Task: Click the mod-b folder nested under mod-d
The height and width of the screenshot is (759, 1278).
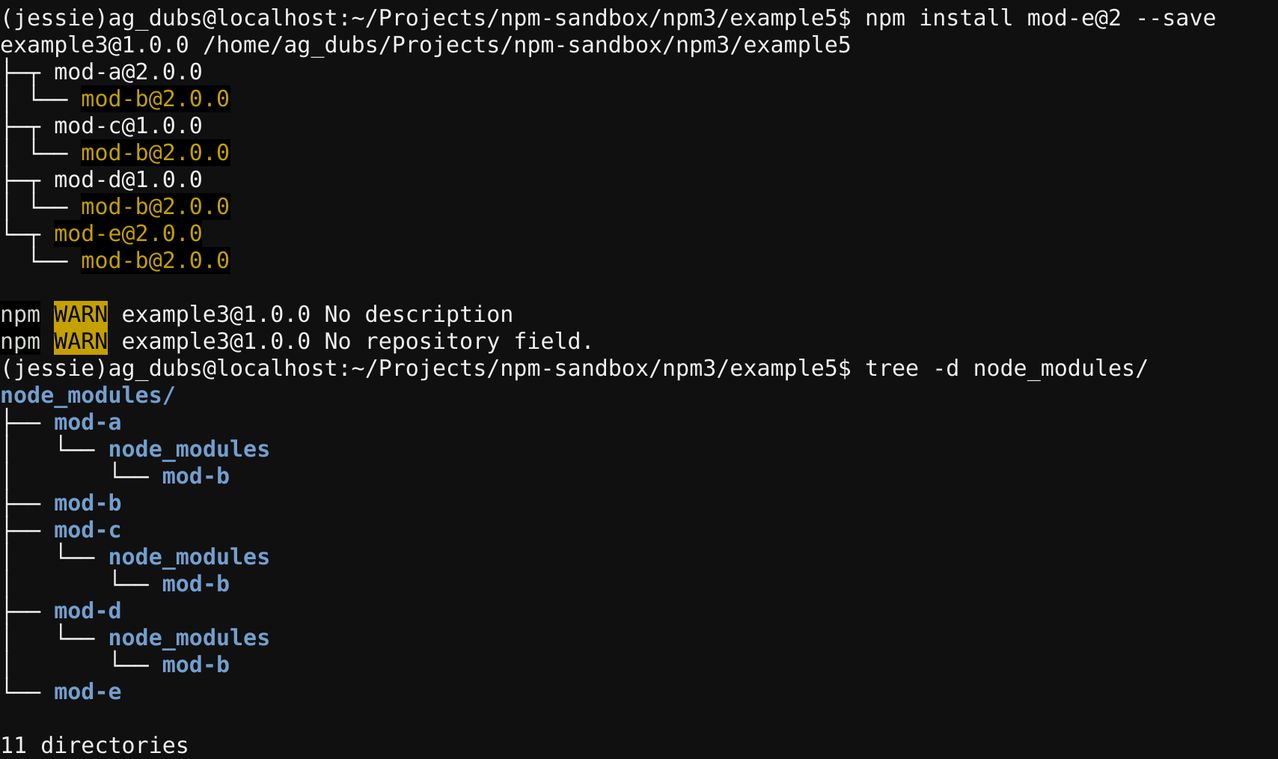Action: (x=196, y=665)
